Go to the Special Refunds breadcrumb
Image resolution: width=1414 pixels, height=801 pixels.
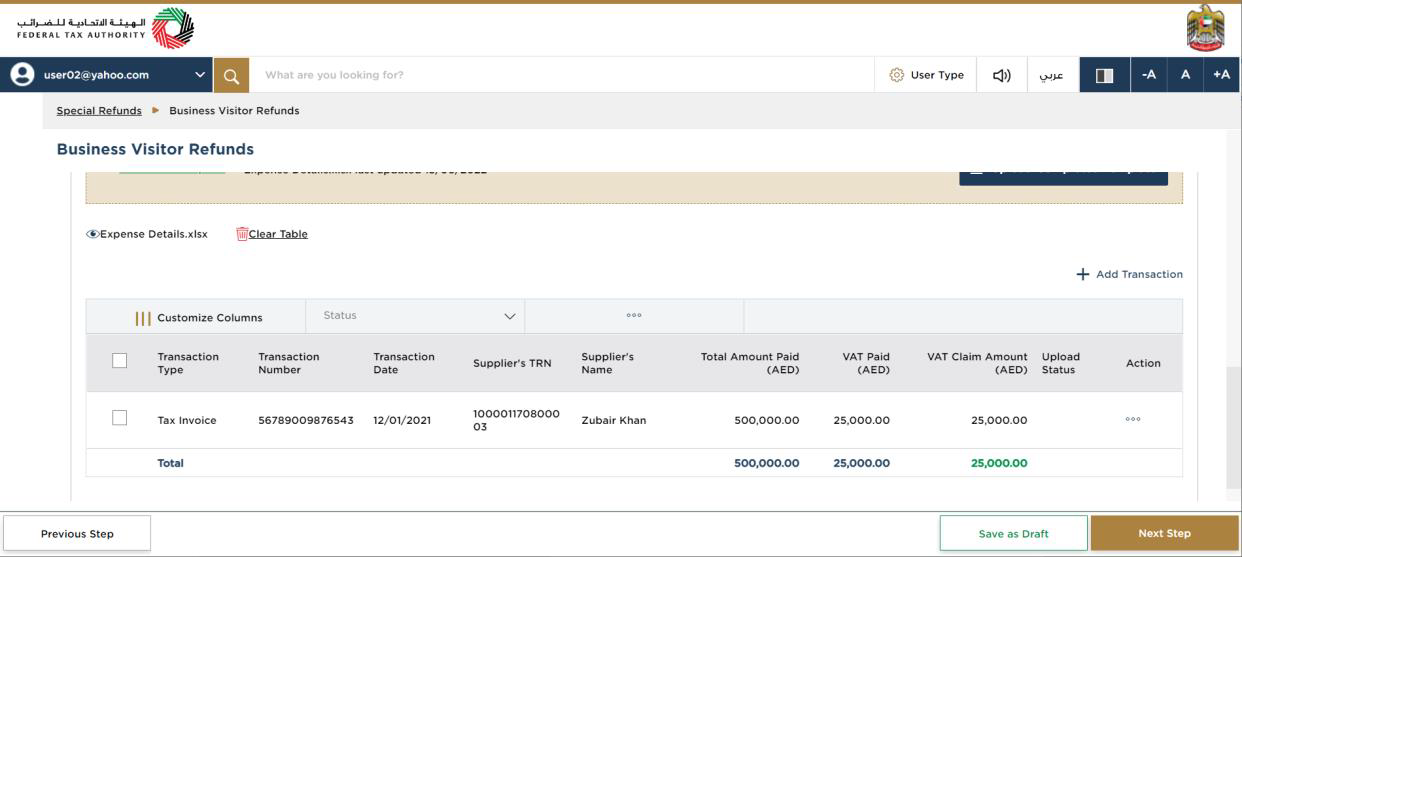99,111
